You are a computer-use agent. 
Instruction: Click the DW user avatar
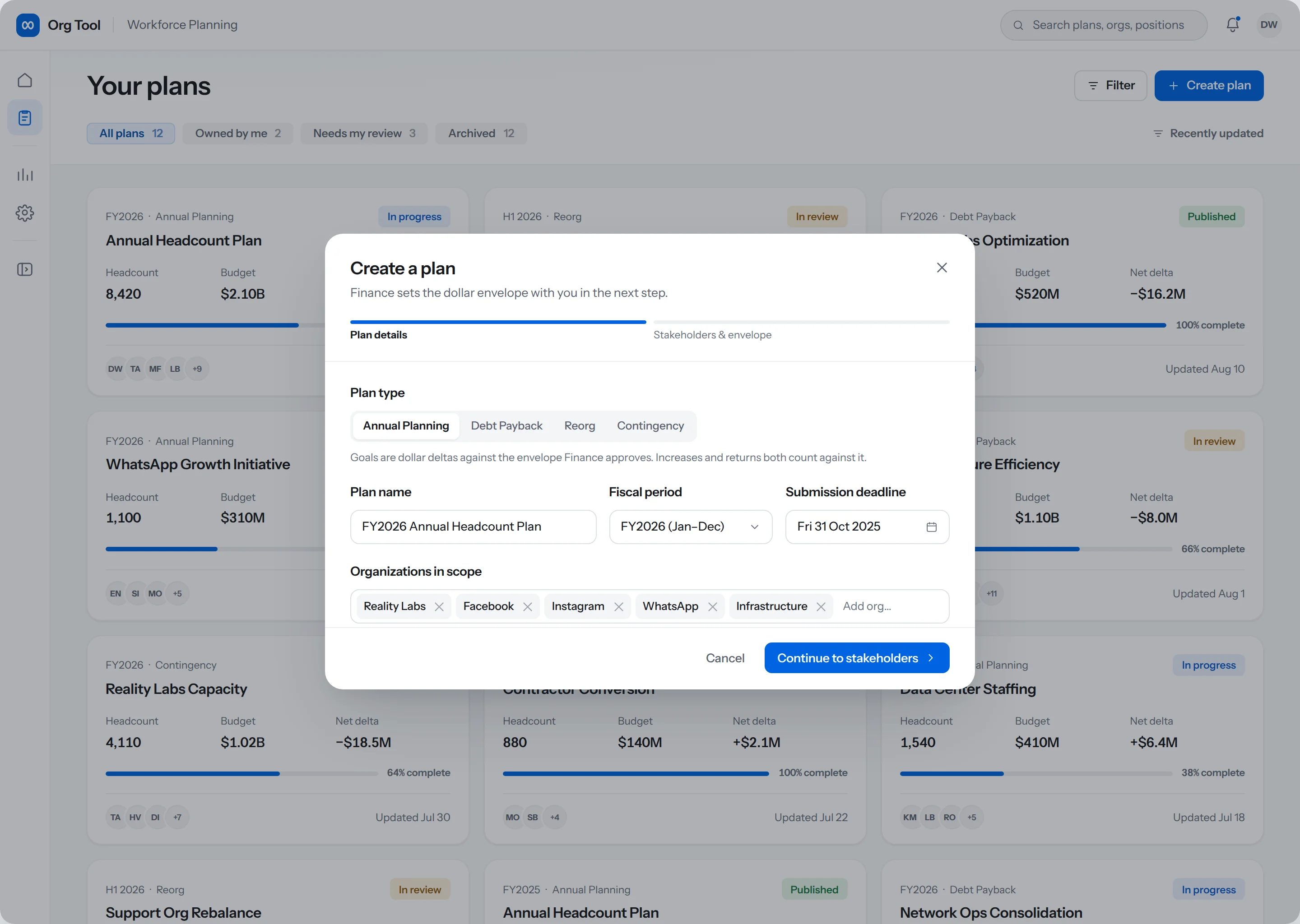tap(1269, 24)
